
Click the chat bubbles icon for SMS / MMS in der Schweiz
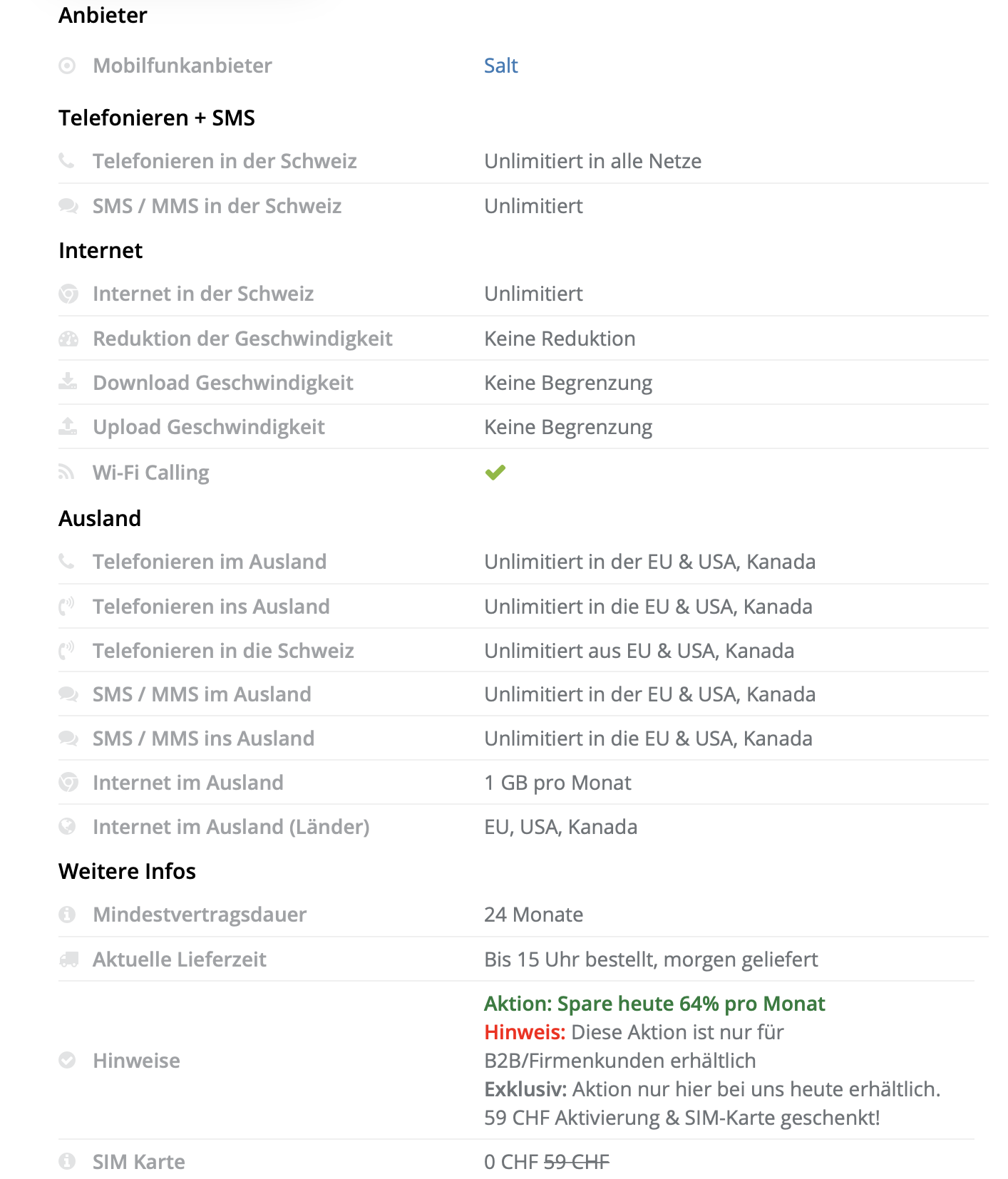click(68, 206)
